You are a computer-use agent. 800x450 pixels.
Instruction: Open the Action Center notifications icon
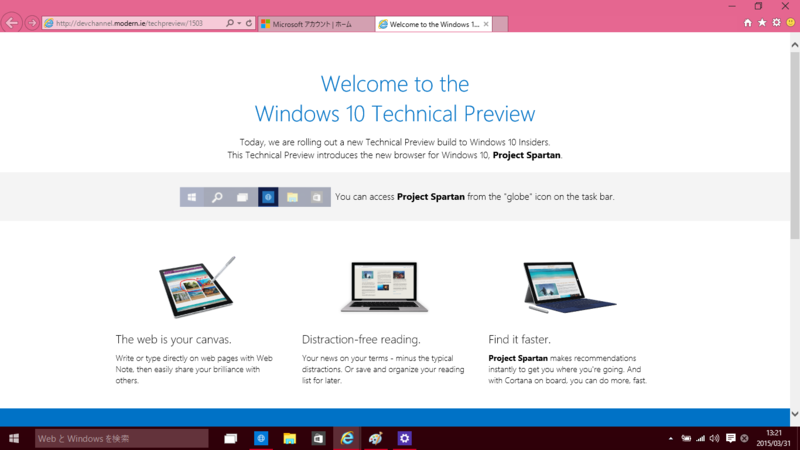coord(731,438)
